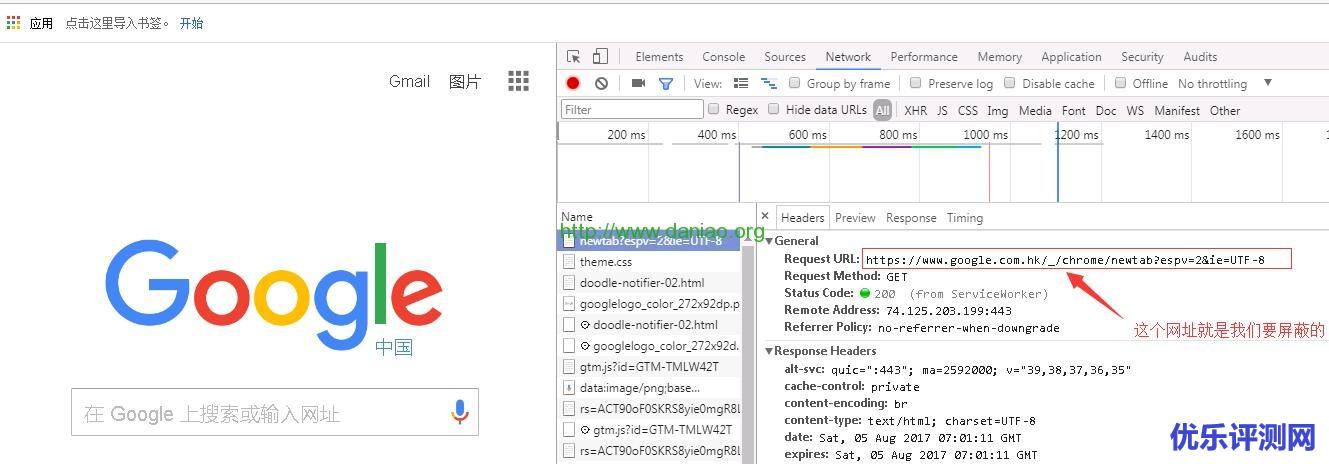Open the No throttling dropdown
Viewport: 1329px width, 464px height.
point(1225,84)
